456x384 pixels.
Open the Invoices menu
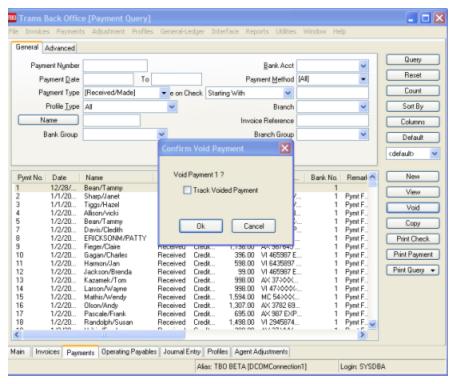click(37, 31)
